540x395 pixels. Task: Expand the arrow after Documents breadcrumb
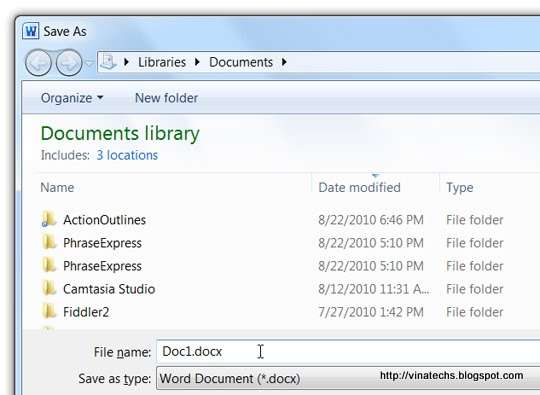tap(284, 62)
